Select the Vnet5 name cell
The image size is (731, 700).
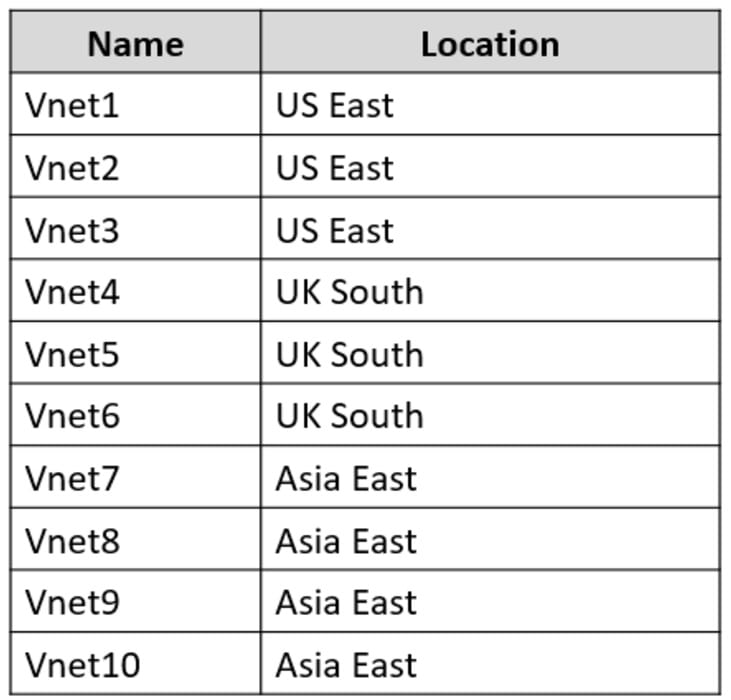pos(72,354)
